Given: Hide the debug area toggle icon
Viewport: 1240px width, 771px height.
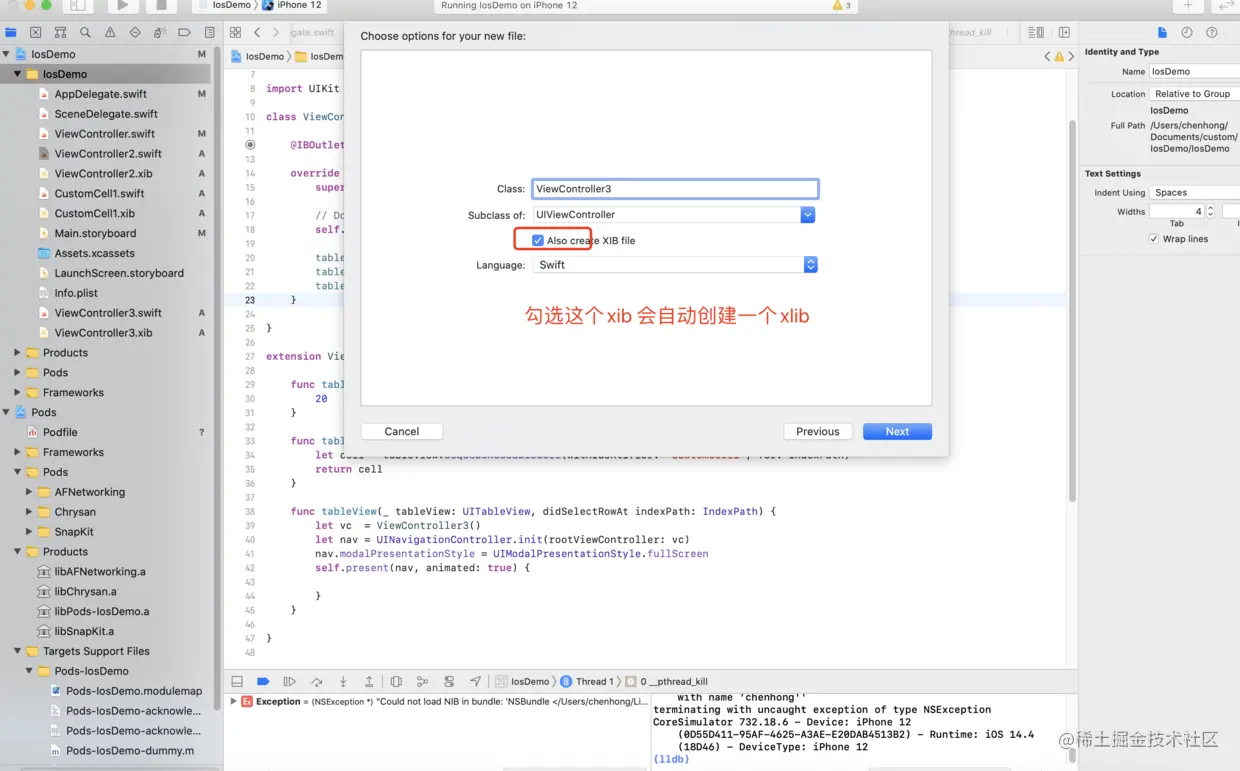Looking at the screenshot, I should [x=237, y=681].
